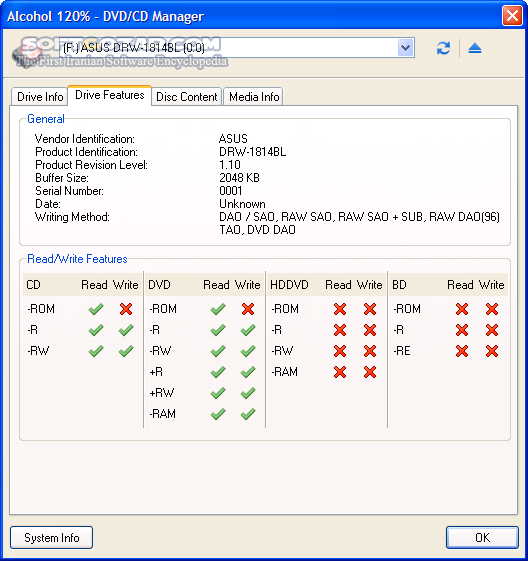
Task: Select the Drive Features tab
Action: (x=109, y=95)
